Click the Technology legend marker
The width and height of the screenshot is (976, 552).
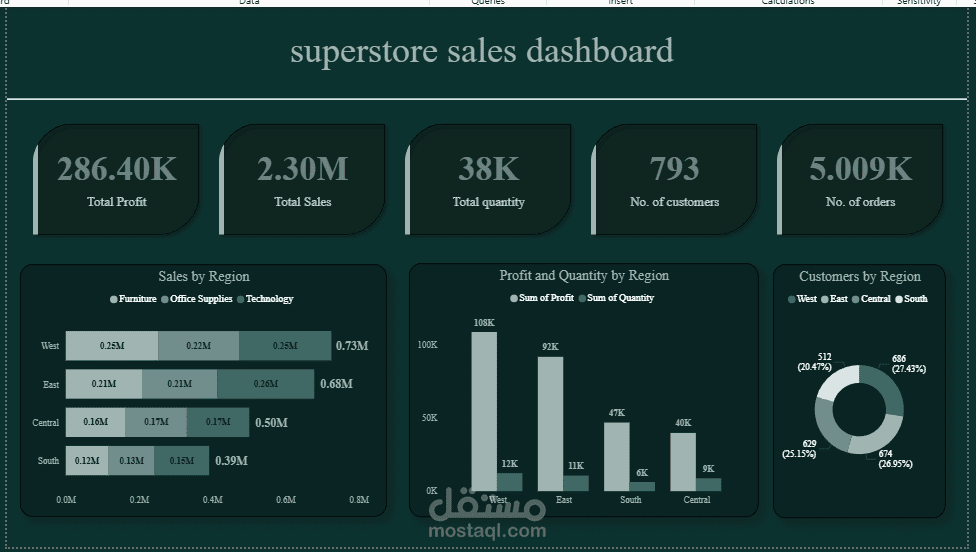241,299
